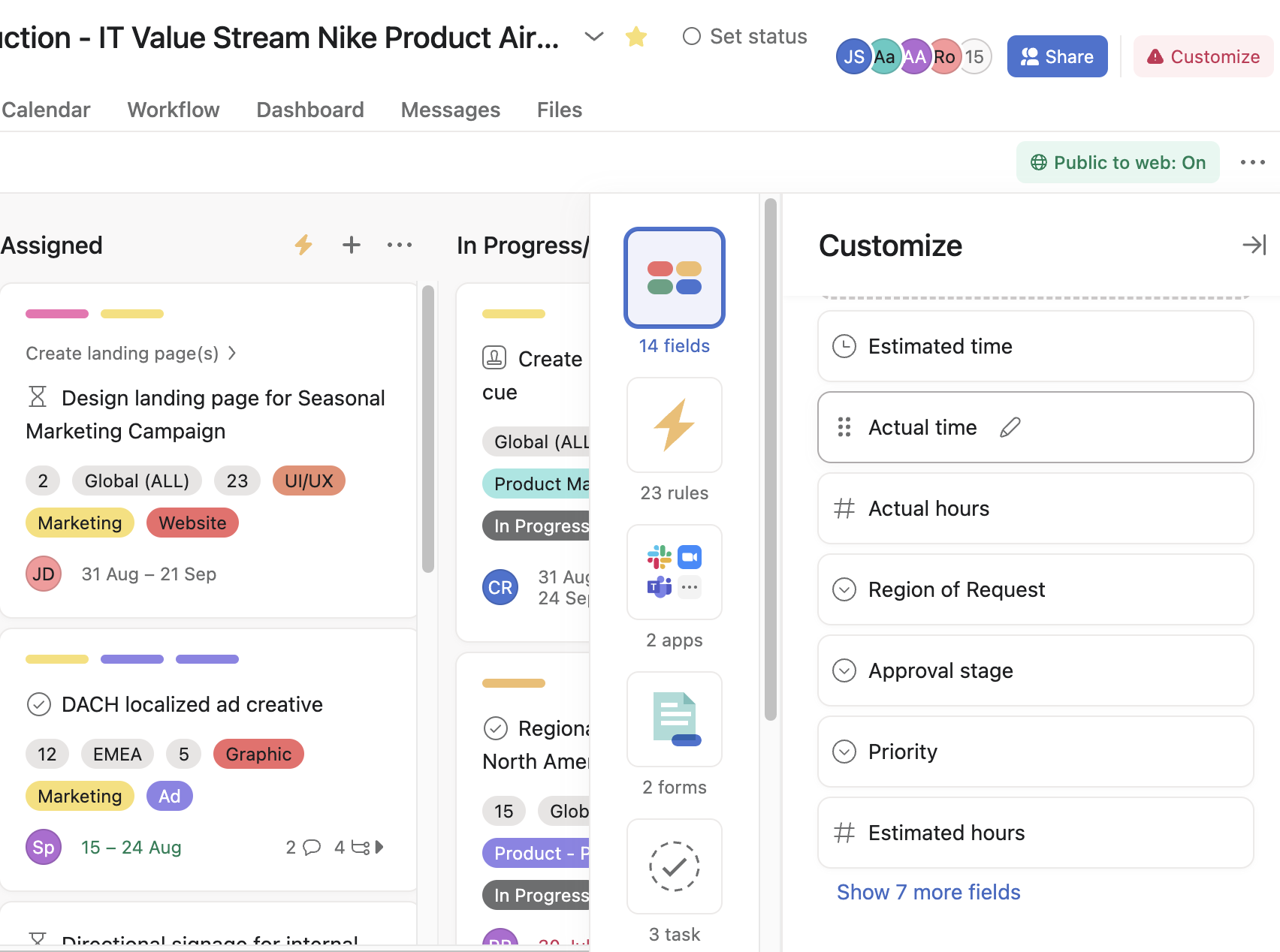Image resolution: width=1280 pixels, height=952 pixels.
Task: Click the 15 additional members badge
Action: point(975,56)
